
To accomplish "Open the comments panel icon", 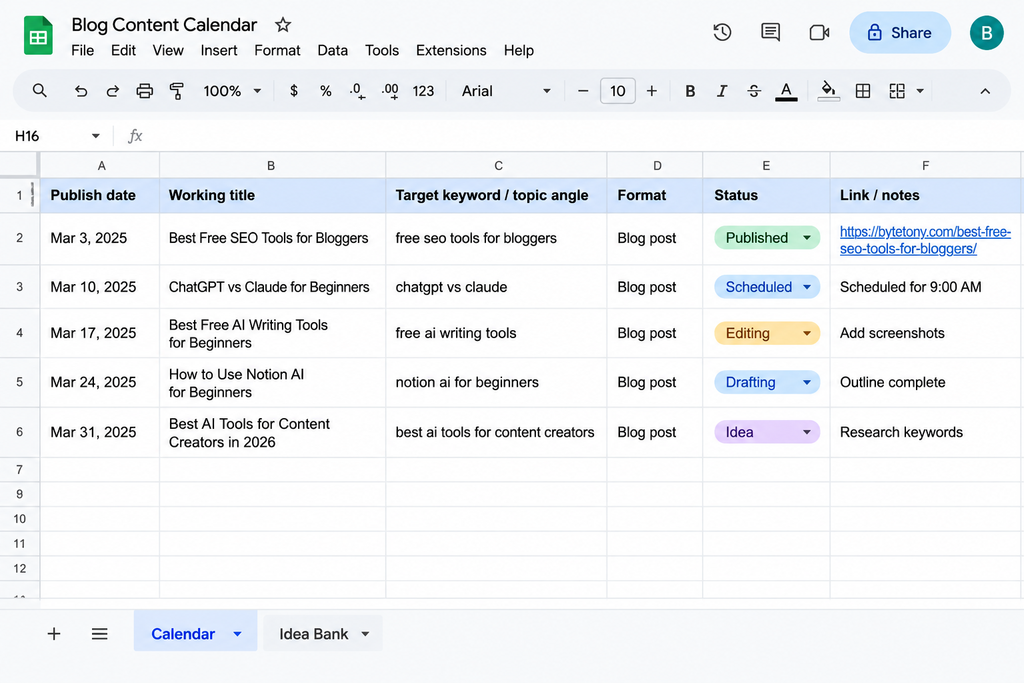I will [x=771, y=32].
